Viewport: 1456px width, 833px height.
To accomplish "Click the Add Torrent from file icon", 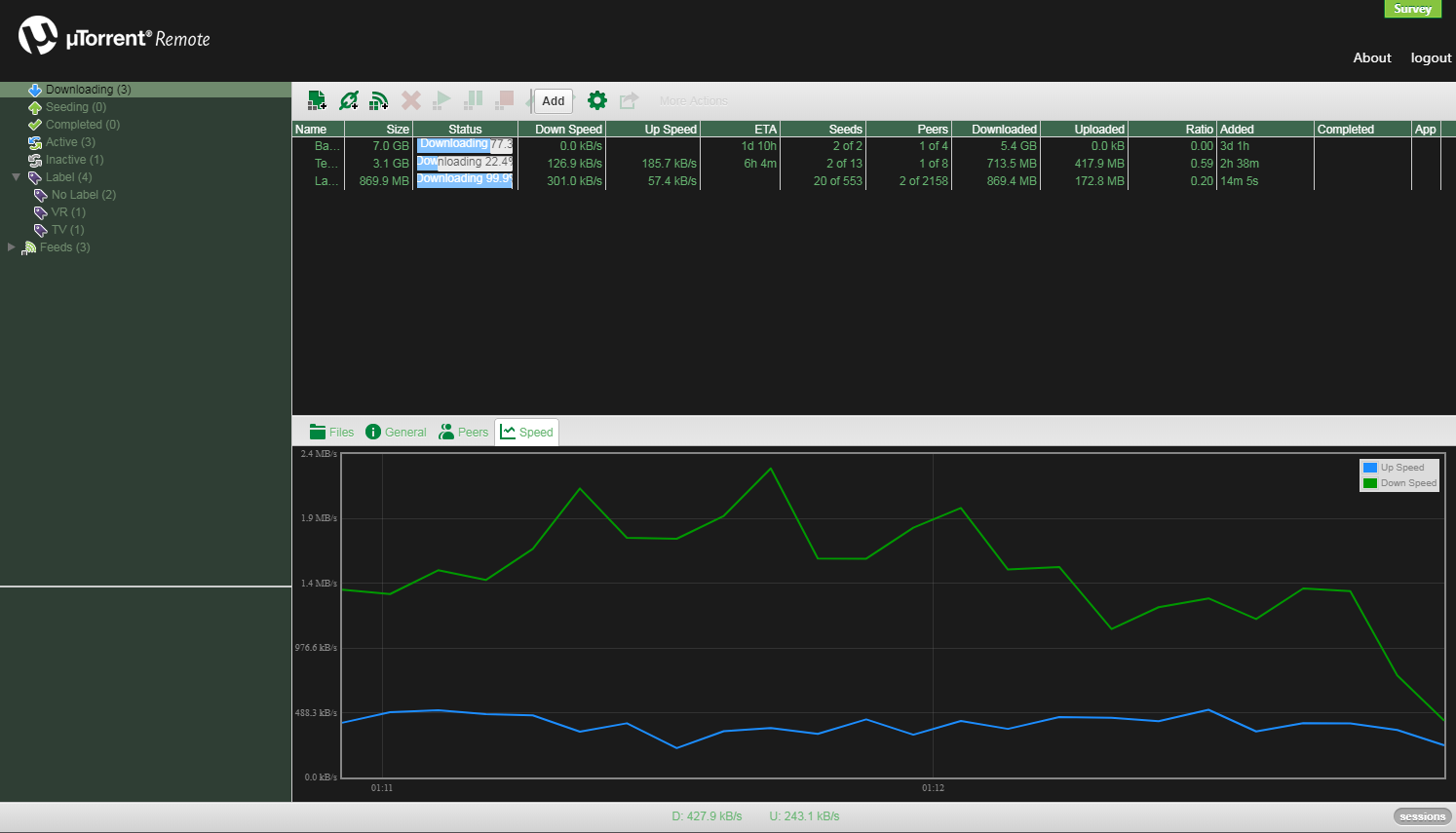I will coord(316,99).
